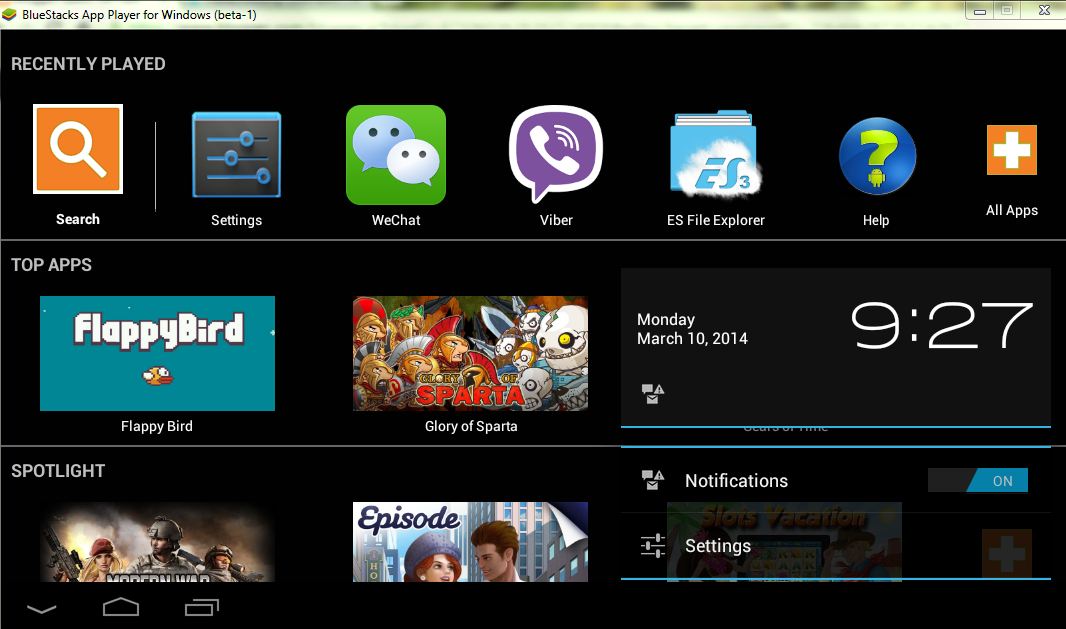Click the Search label text
The width and height of the screenshot is (1066, 629).
click(78, 219)
